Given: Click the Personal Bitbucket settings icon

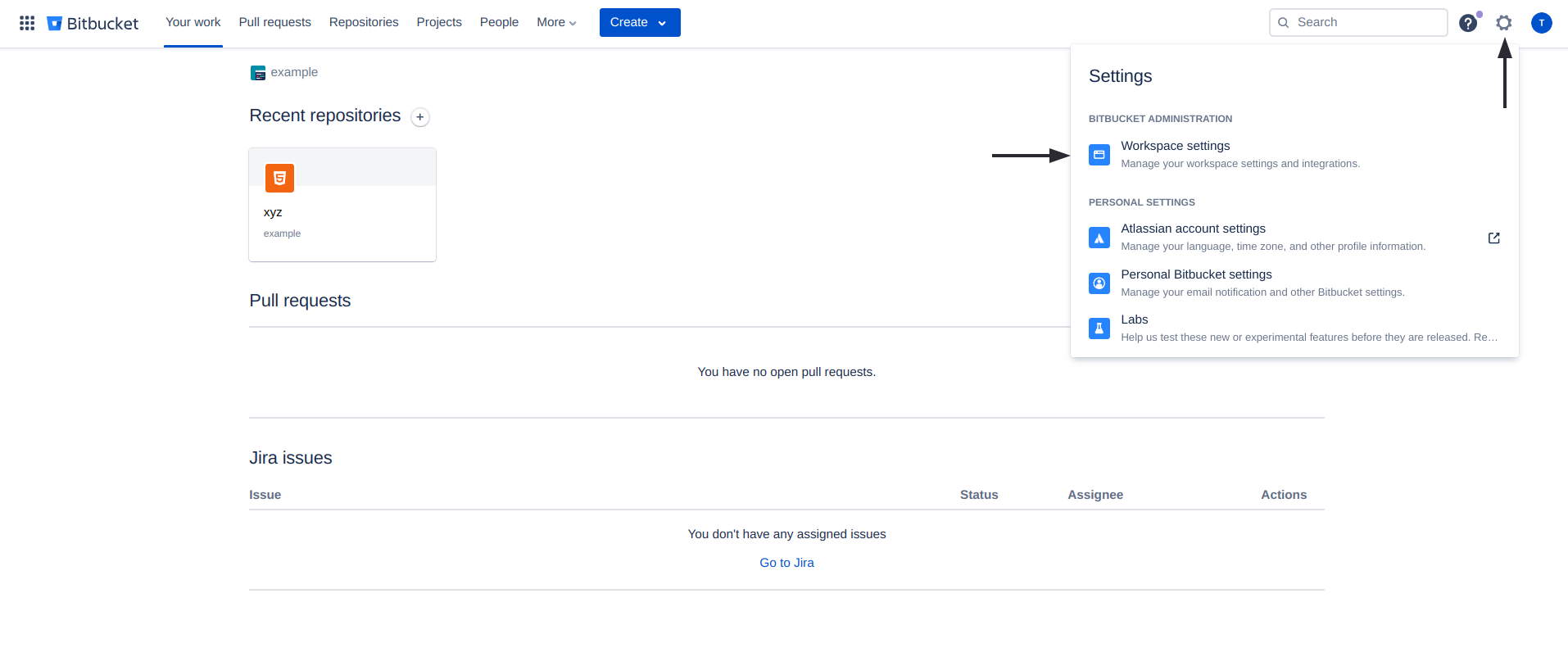Looking at the screenshot, I should (x=1099, y=283).
